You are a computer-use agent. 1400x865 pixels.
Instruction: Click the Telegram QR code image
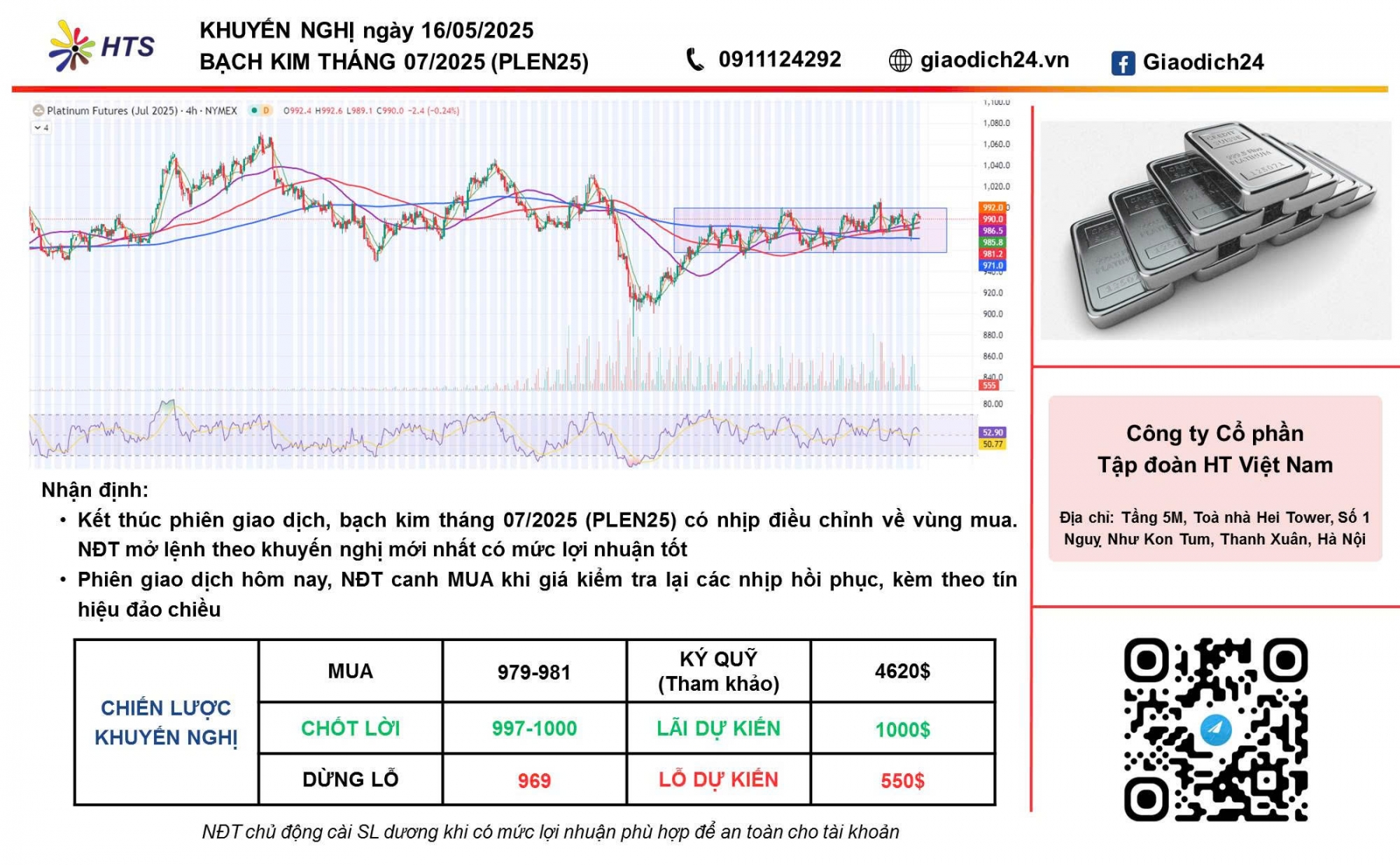(x=1216, y=730)
